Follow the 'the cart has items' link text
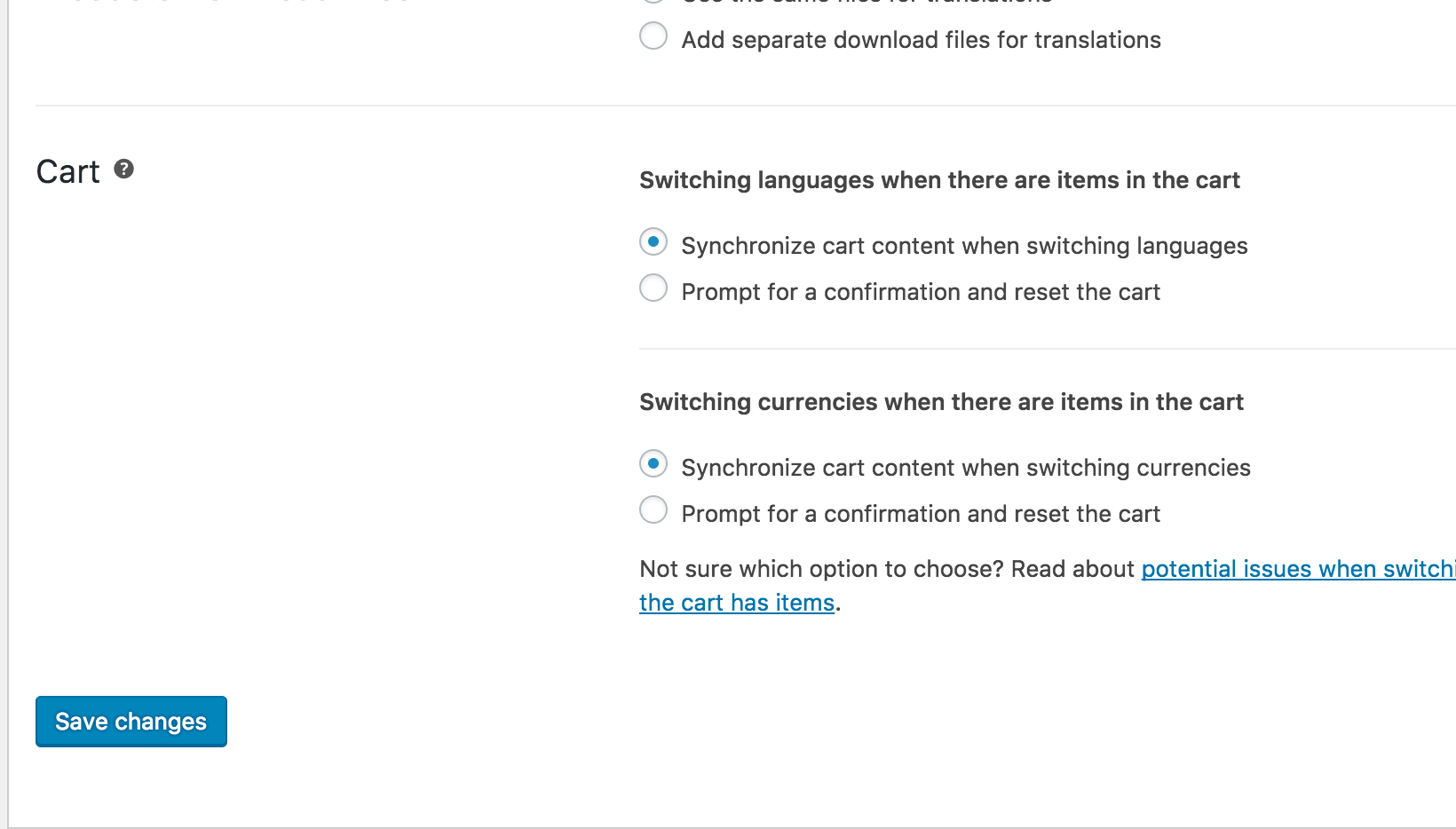 (x=737, y=603)
